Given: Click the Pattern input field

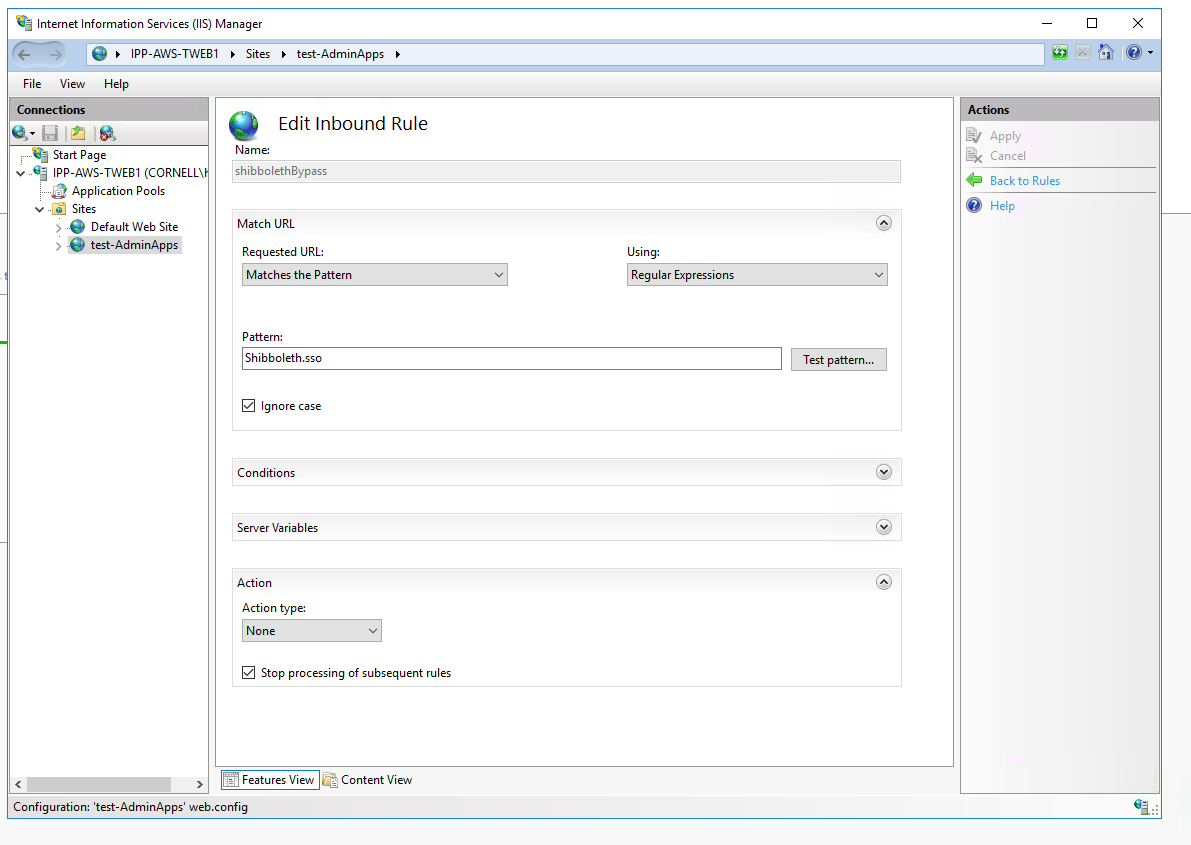Looking at the screenshot, I should tap(511, 359).
